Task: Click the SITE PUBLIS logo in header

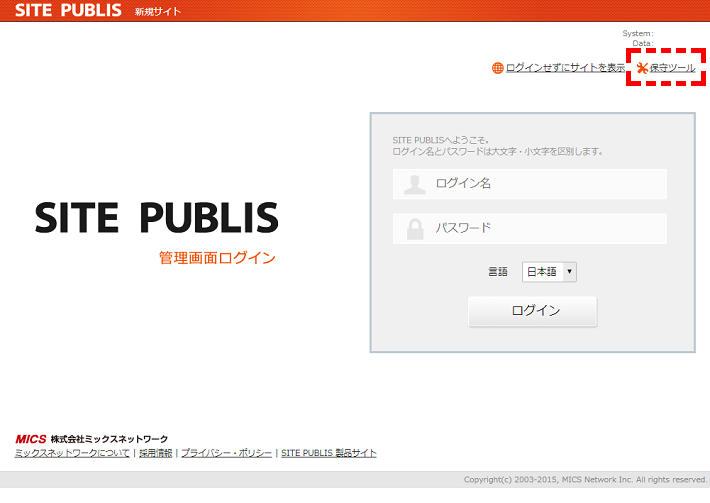Action: coord(68,10)
